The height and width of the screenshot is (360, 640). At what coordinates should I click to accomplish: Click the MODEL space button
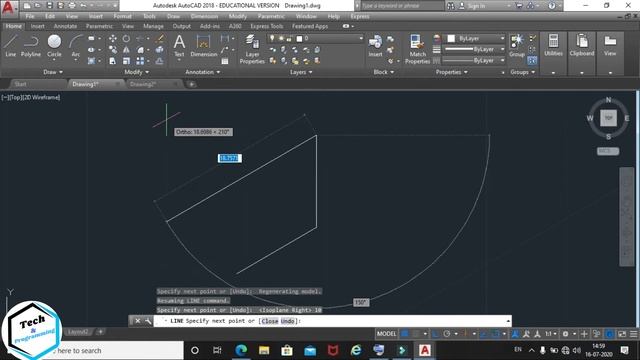click(x=386, y=334)
